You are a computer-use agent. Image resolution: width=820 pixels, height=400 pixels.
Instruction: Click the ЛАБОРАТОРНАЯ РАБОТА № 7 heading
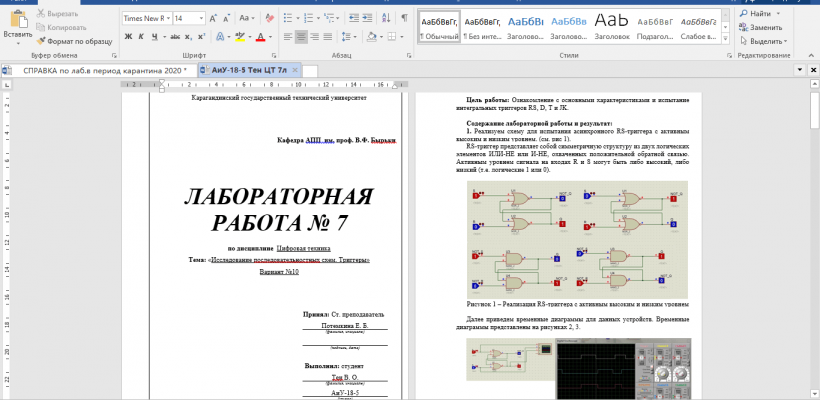(x=279, y=209)
